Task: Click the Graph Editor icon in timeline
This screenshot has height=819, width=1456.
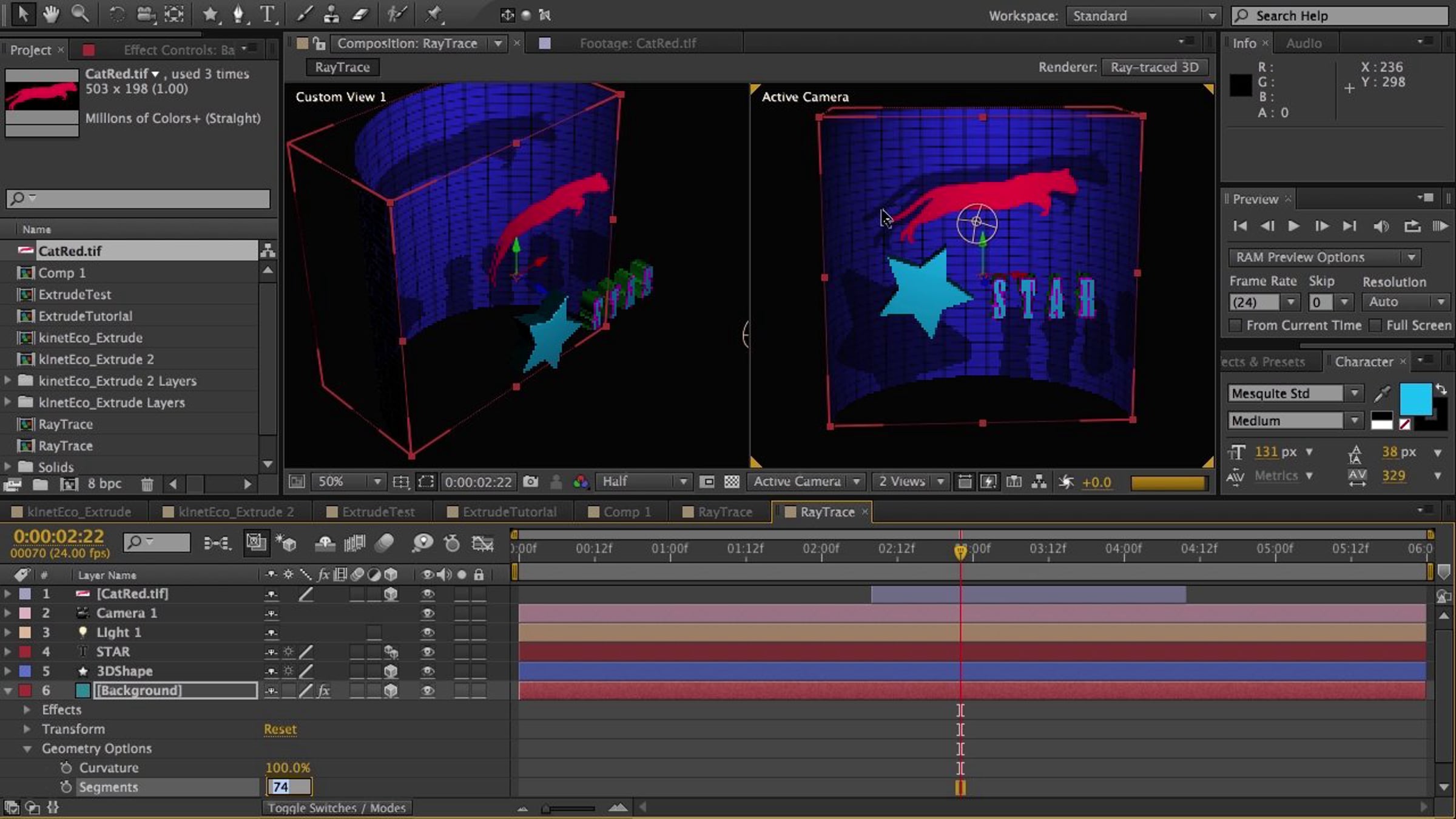Action: click(482, 543)
